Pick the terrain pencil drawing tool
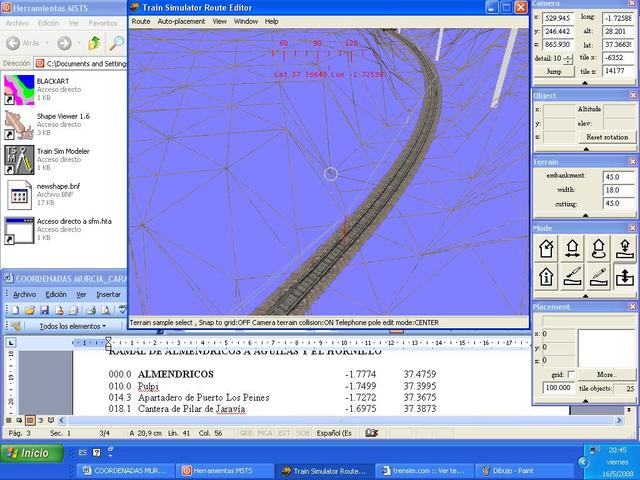 point(598,277)
